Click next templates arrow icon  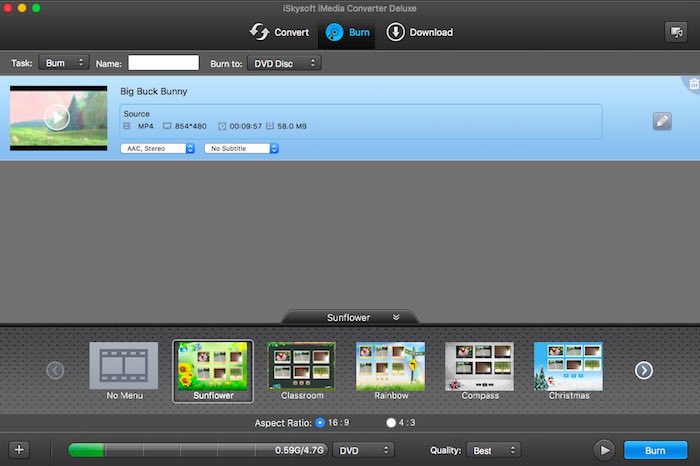coord(644,370)
